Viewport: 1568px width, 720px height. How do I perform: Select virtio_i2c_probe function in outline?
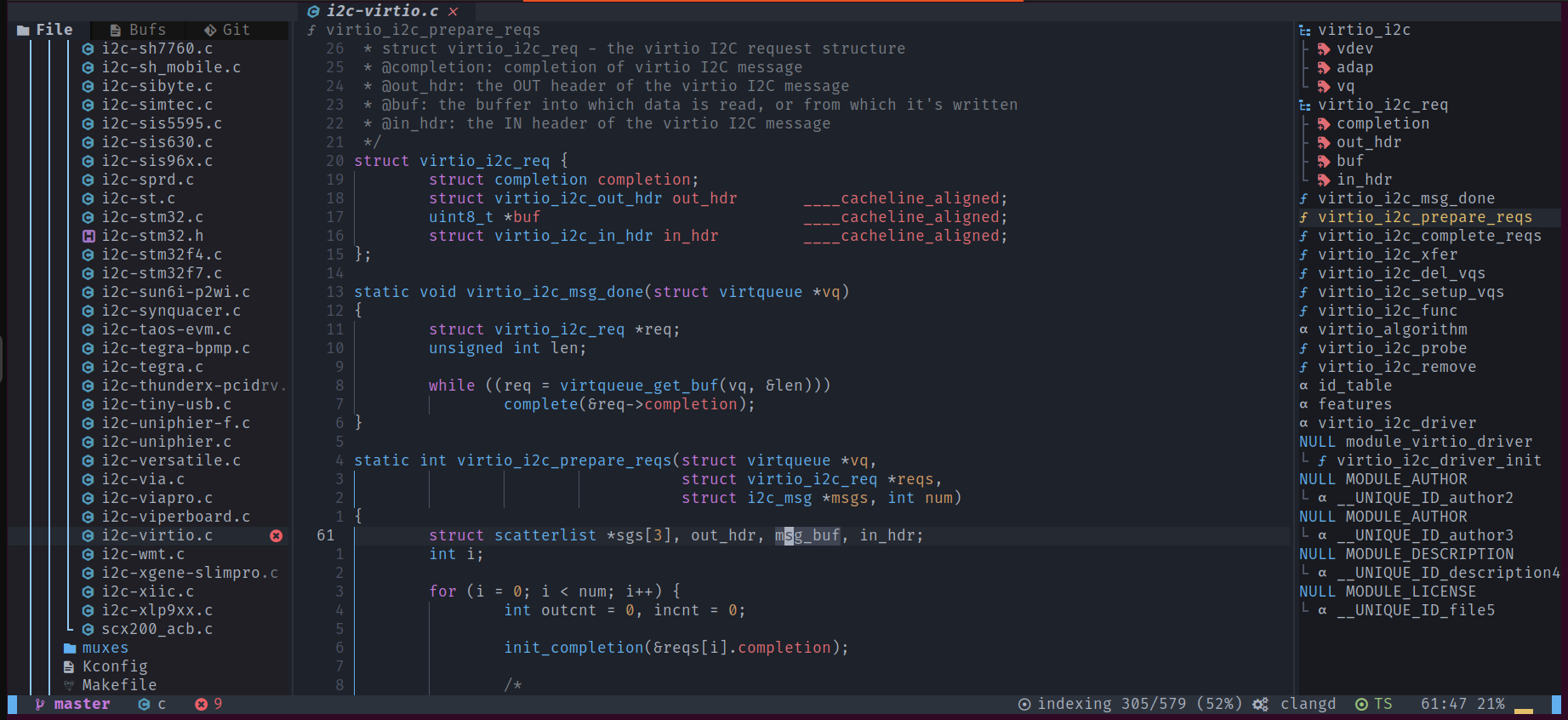[x=1392, y=348]
